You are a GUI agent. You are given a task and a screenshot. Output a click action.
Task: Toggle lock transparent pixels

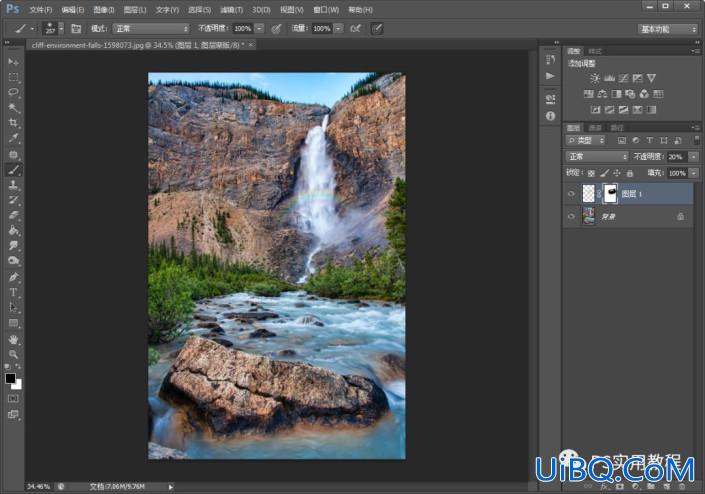tap(591, 173)
